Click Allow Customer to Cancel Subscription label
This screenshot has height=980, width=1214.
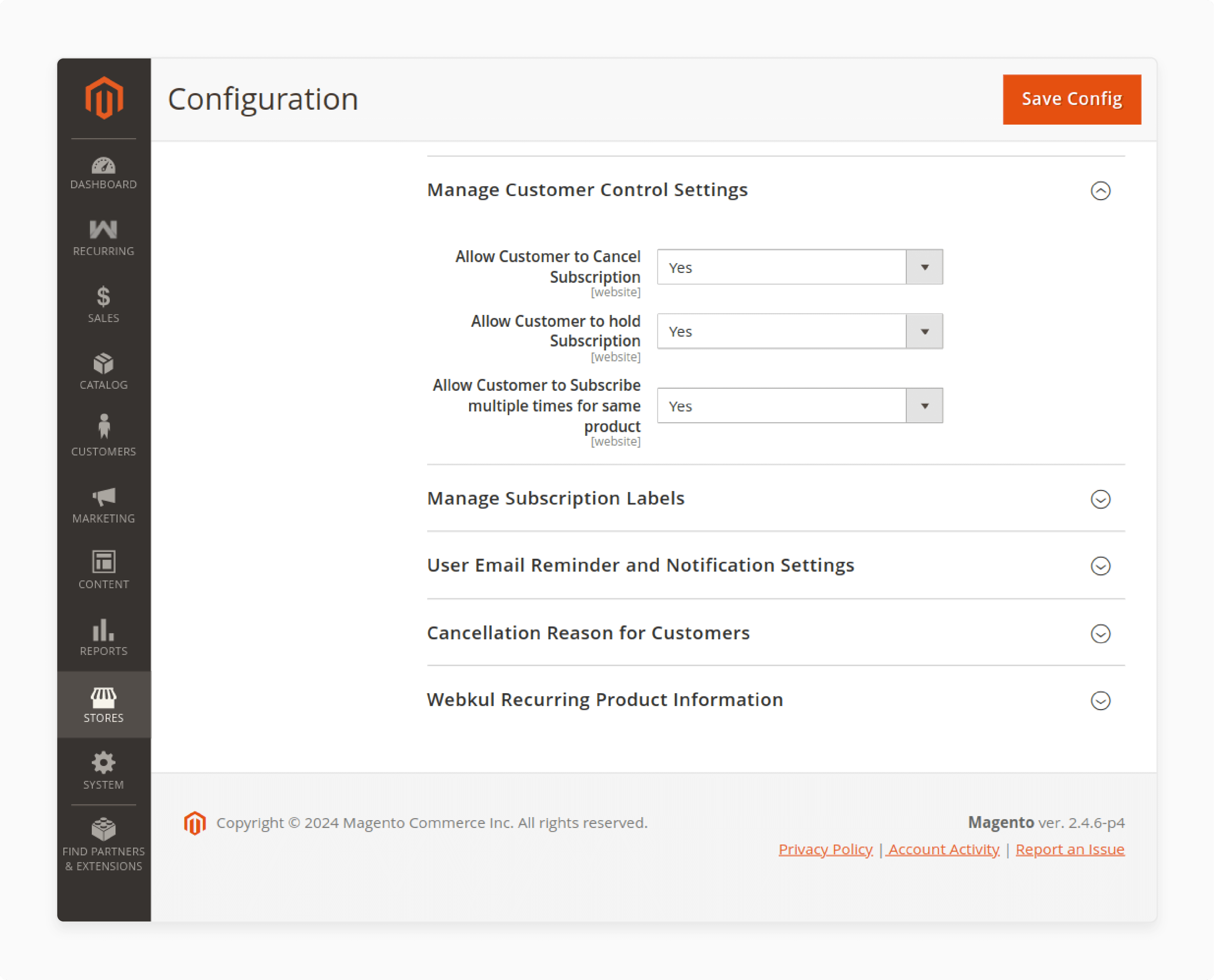[x=548, y=267]
